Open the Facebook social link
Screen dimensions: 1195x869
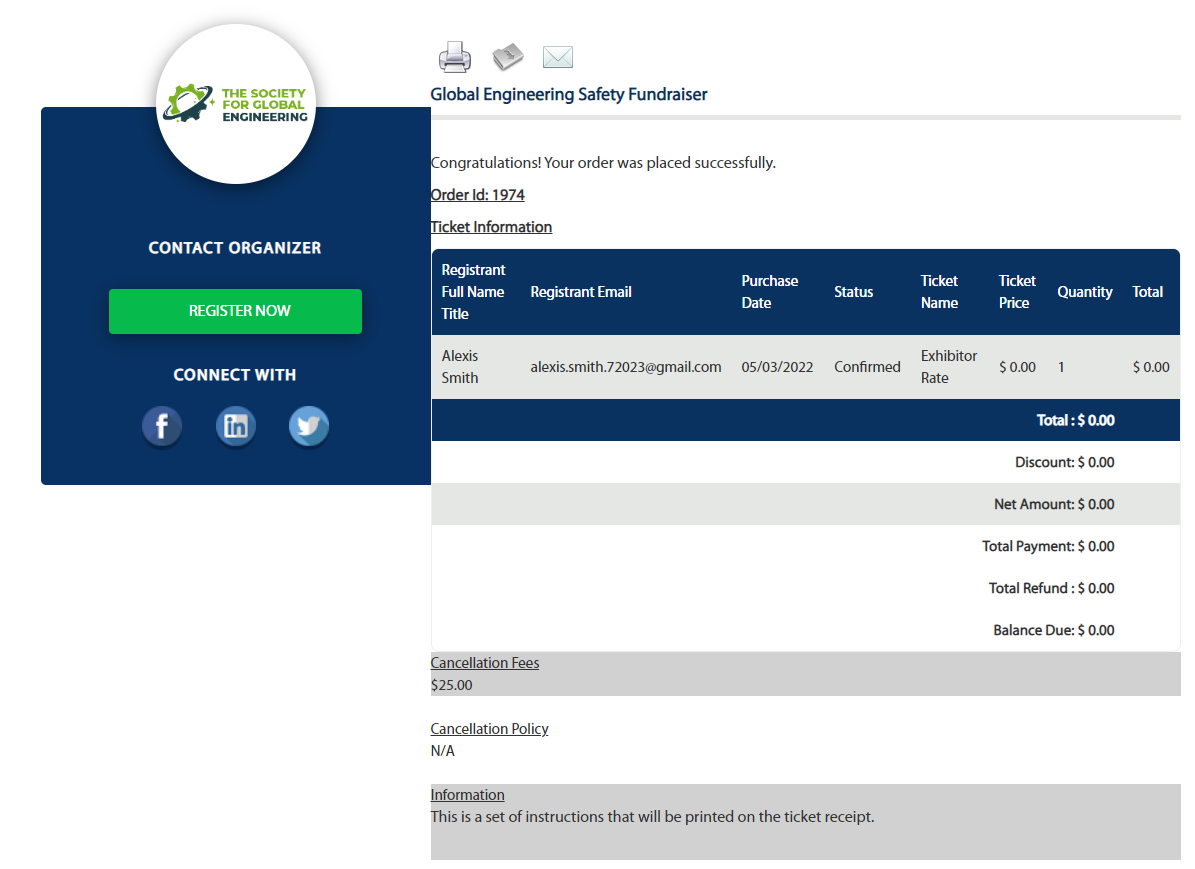pyautogui.click(x=162, y=426)
